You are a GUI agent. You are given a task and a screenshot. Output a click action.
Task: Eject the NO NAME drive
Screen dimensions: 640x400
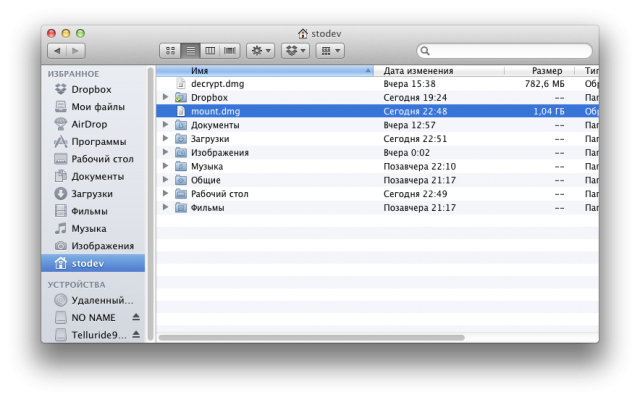pyautogui.click(x=136, y=317)
